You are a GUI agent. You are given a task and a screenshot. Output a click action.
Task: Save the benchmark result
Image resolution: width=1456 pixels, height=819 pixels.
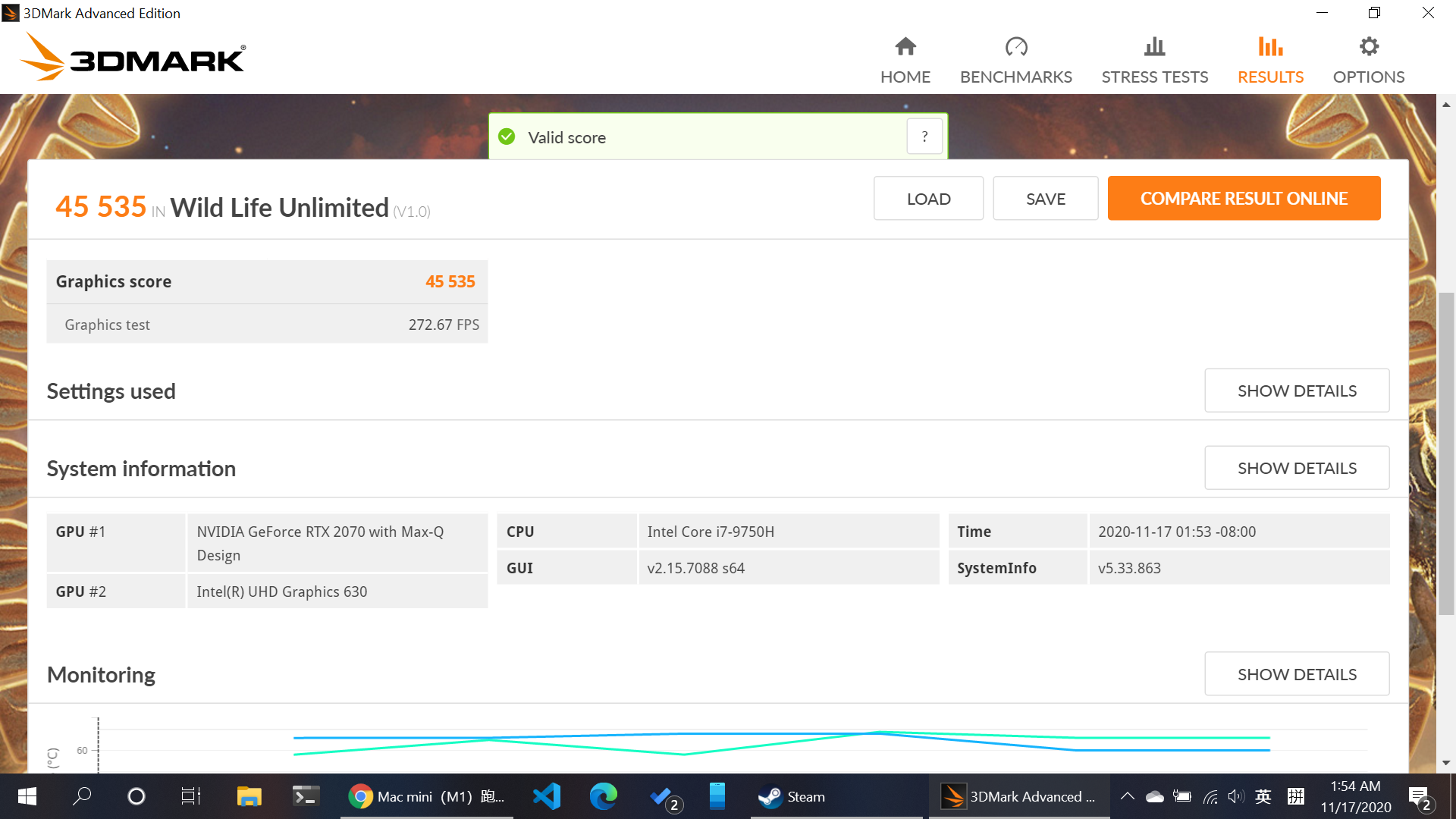(1045, 199)
